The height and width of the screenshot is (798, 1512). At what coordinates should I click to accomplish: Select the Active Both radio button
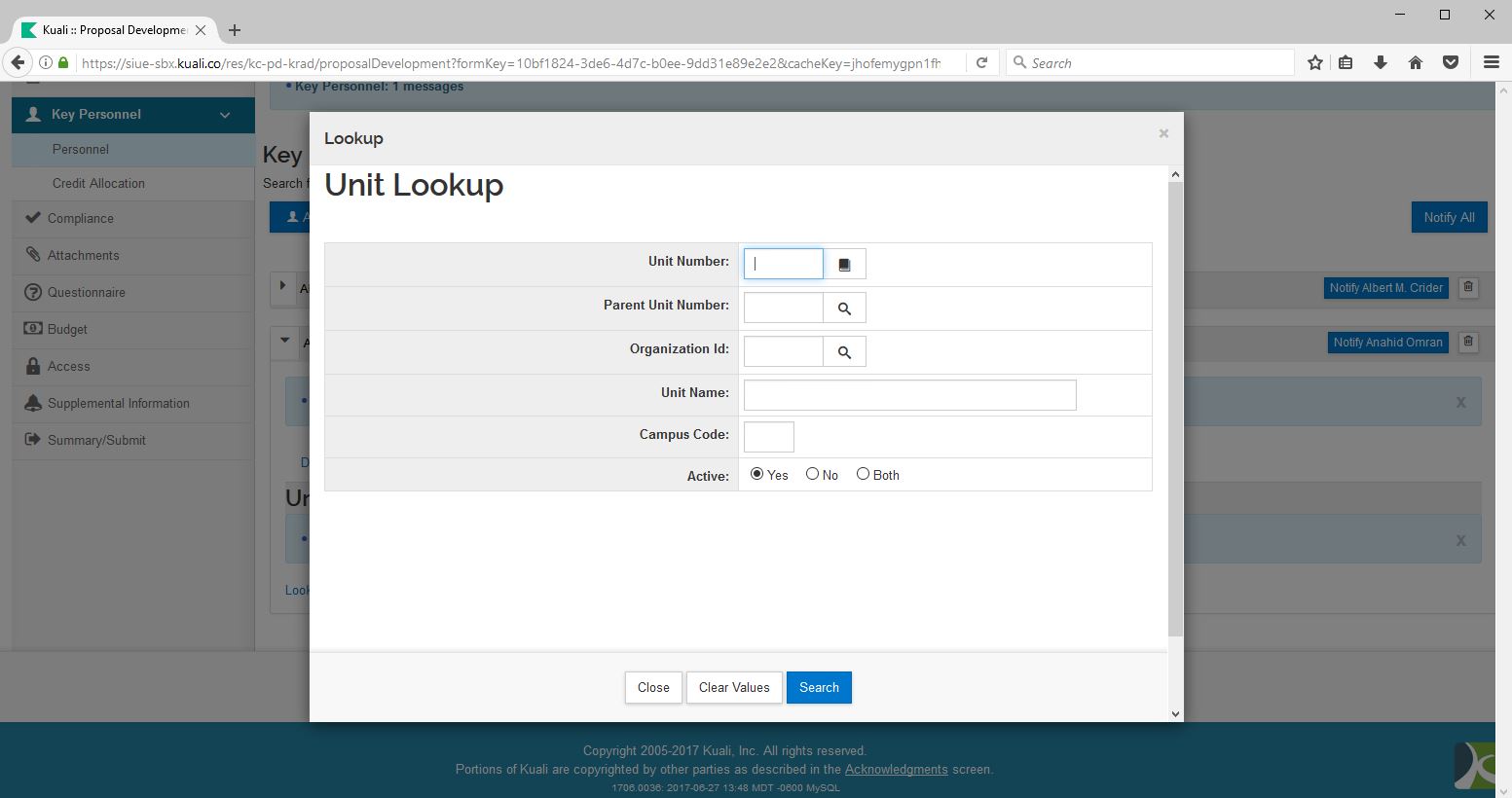point(863,474)
